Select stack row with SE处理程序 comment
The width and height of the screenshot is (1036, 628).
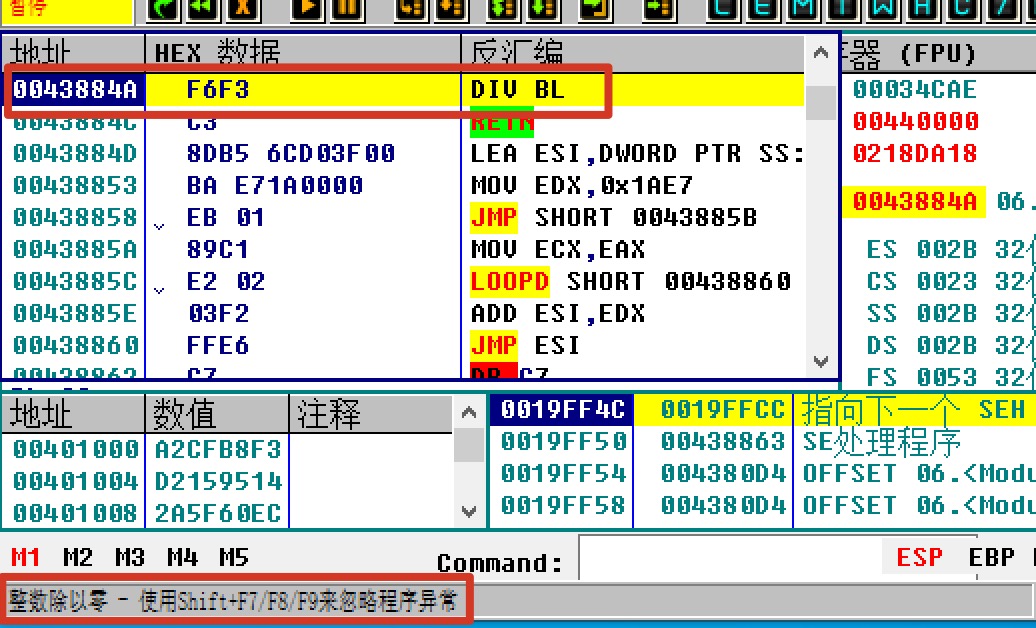pos(762,442)
